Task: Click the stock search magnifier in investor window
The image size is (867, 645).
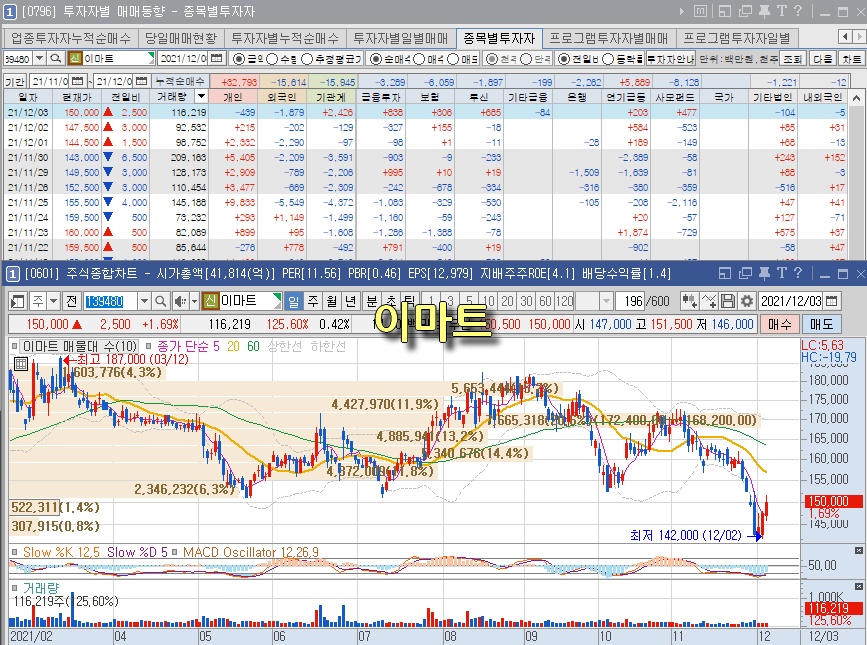Action: point(55,58)
